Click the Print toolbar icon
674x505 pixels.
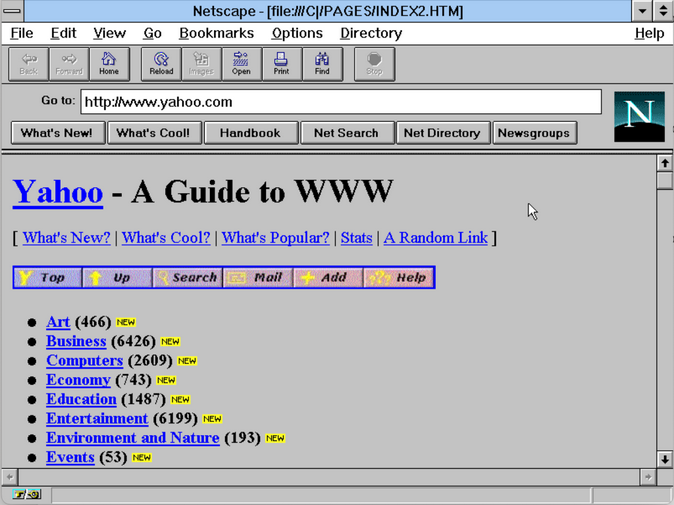(281, 64)
